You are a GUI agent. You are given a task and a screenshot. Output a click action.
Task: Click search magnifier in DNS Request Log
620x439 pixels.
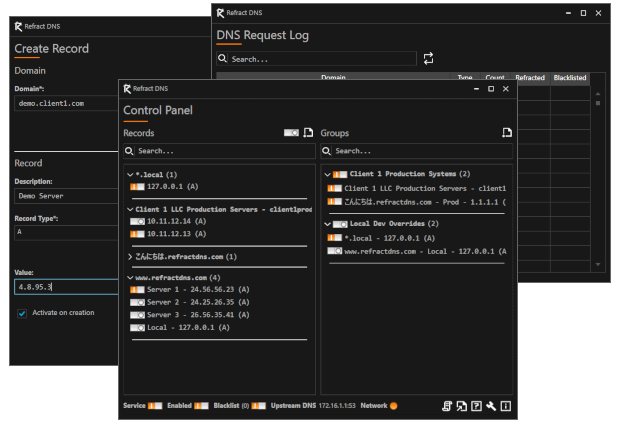click(x=223, y=59)
